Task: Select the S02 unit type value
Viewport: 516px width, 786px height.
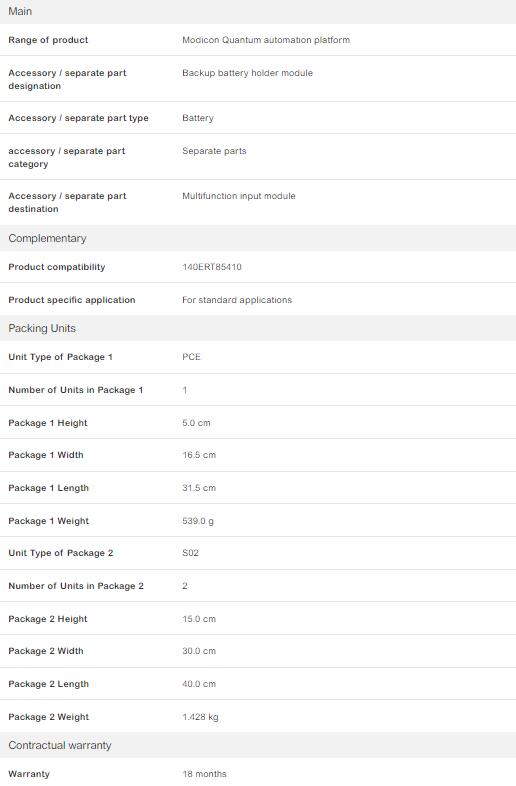Action: (x=190, y=553)
